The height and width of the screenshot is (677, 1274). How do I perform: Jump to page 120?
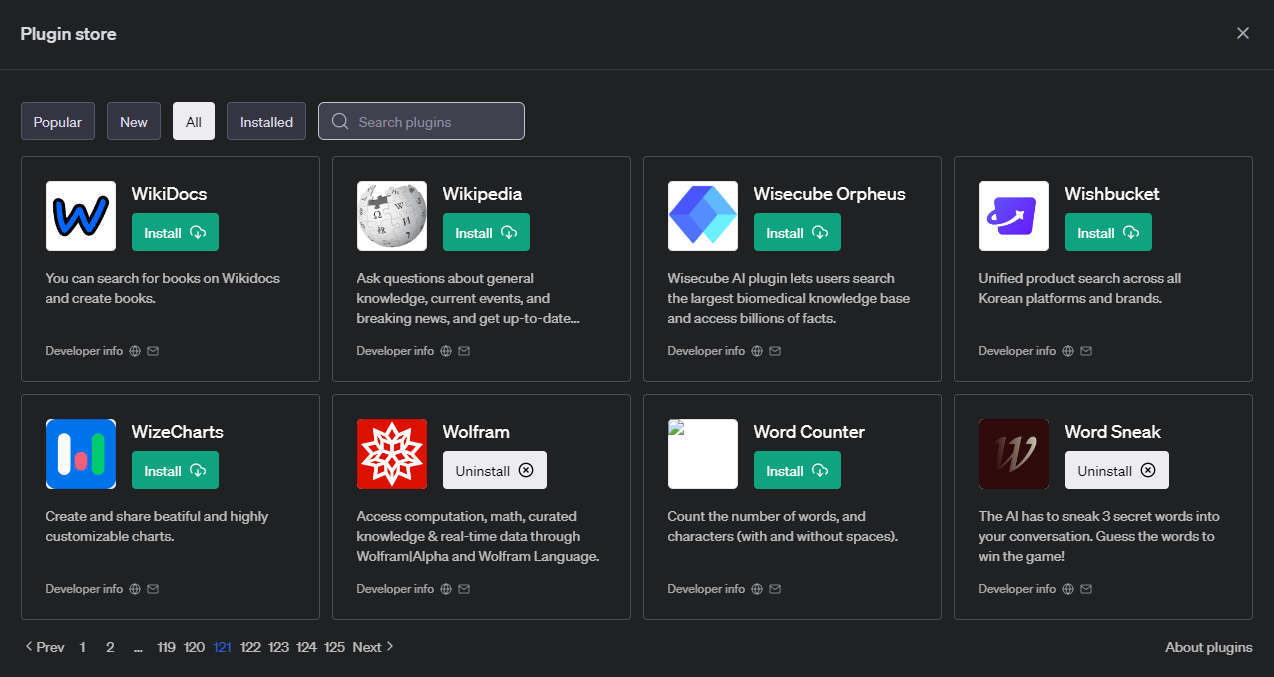tap(194, 647)
